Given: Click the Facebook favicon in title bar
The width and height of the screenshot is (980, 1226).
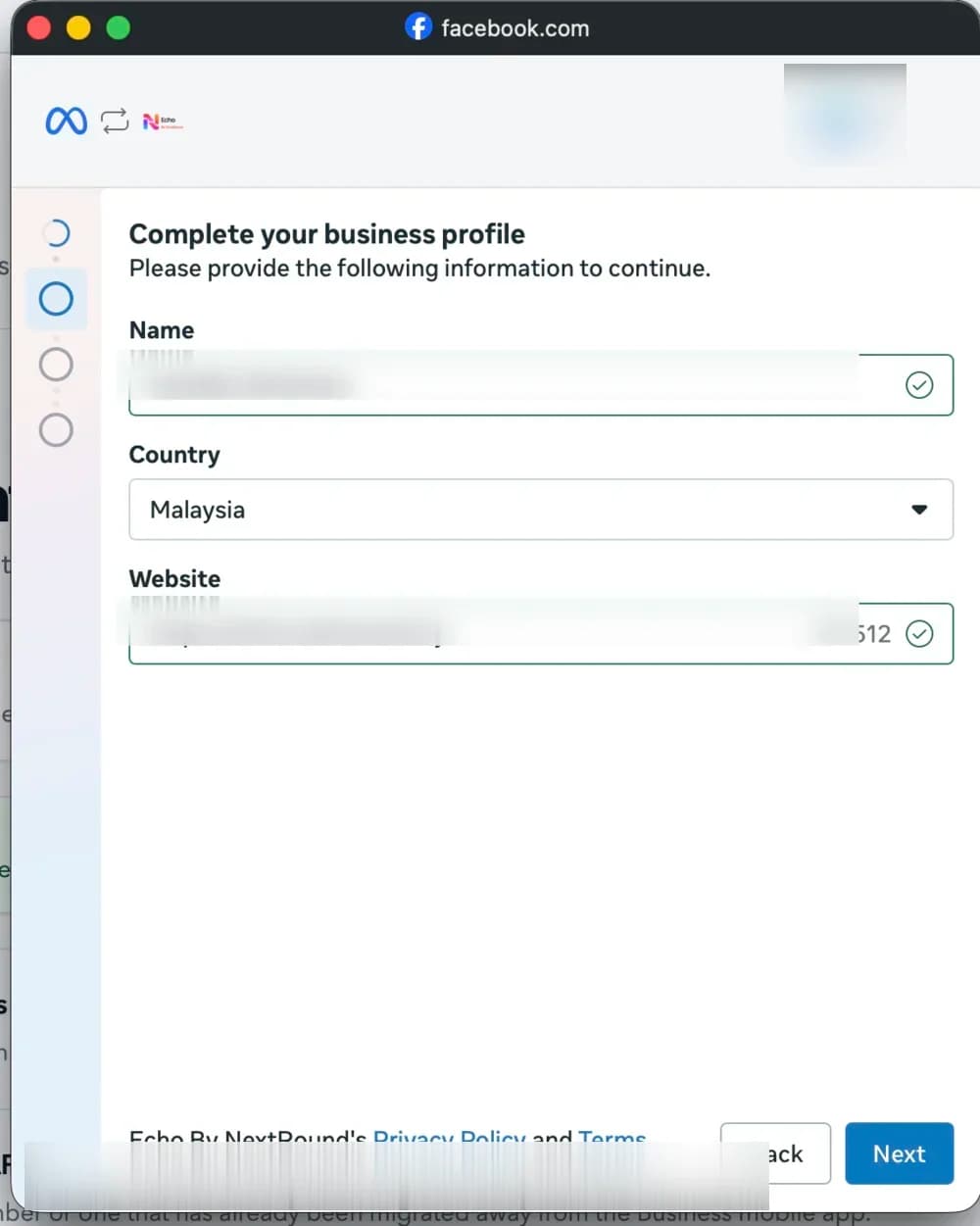Looking at the screenshot, I should click(418, 27).
